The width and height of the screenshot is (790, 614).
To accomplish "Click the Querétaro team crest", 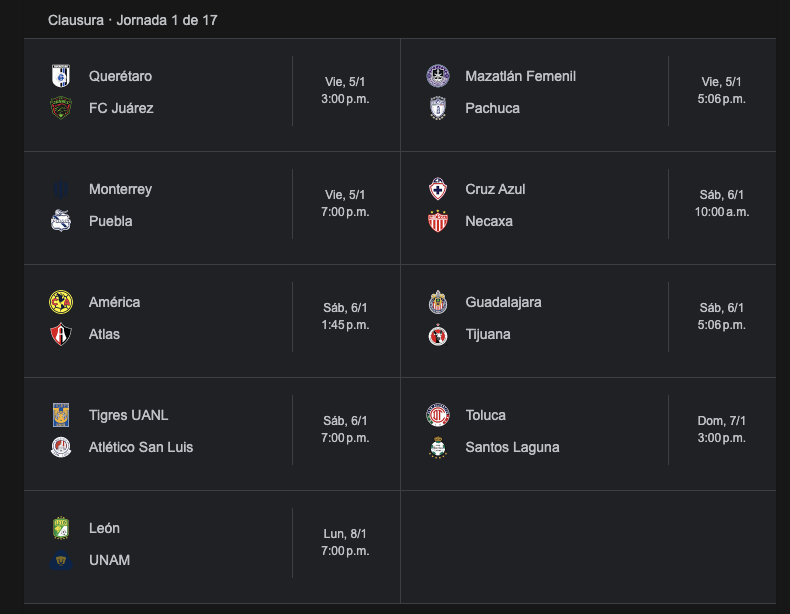I will point(61,76).
